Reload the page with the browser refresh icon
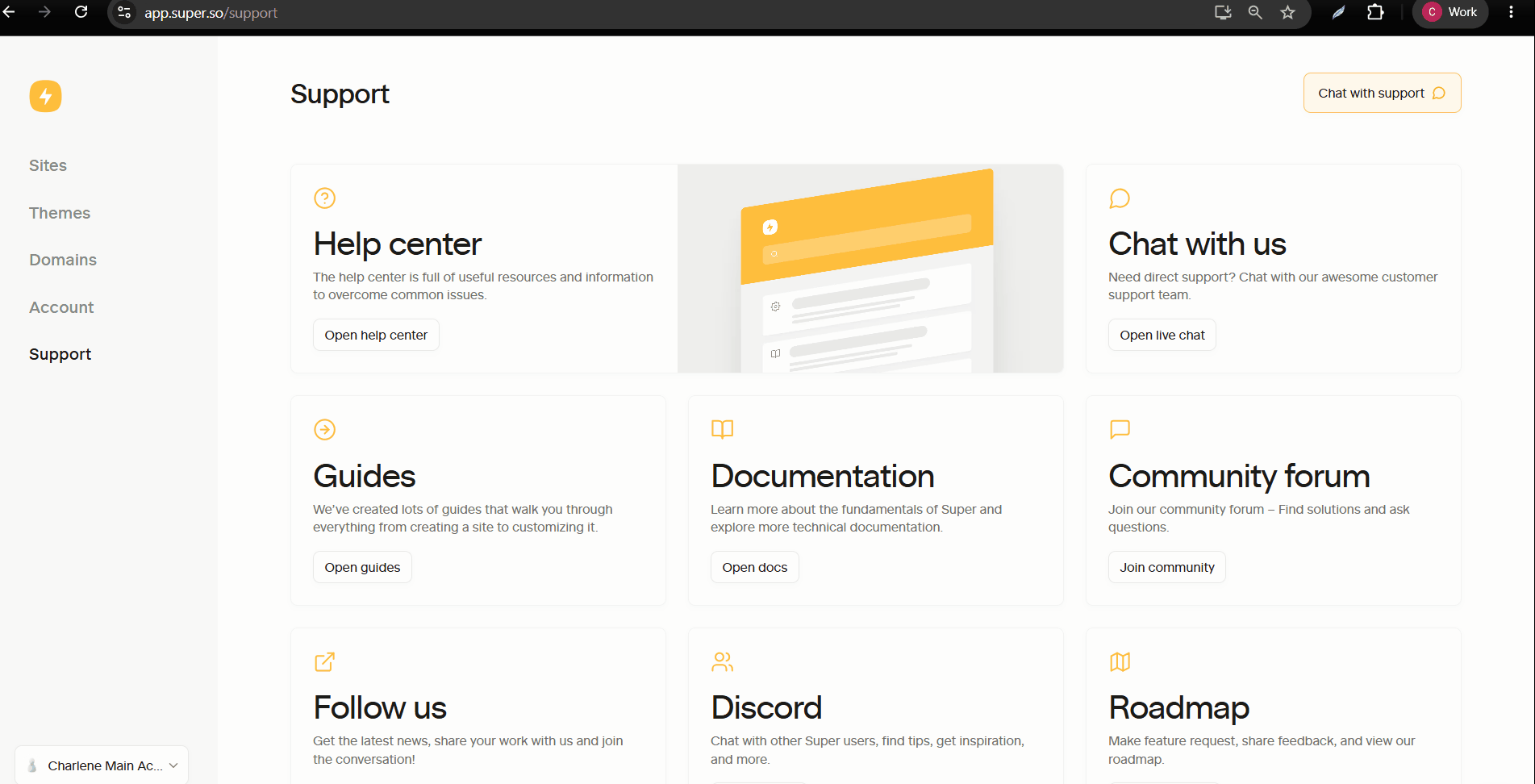The width and height of the screenshot is (1535, 784). coord(81,12)
